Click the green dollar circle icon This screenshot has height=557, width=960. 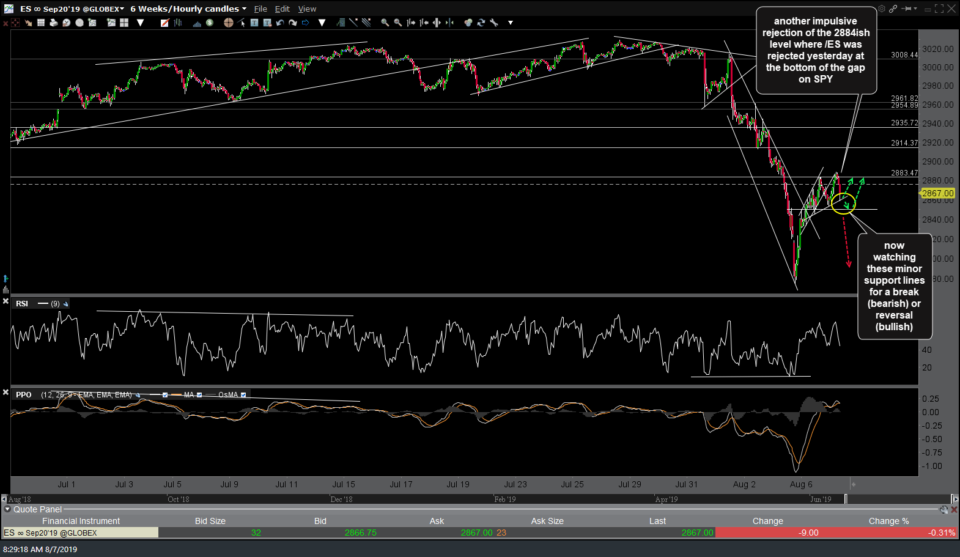[x=209, y=23]
